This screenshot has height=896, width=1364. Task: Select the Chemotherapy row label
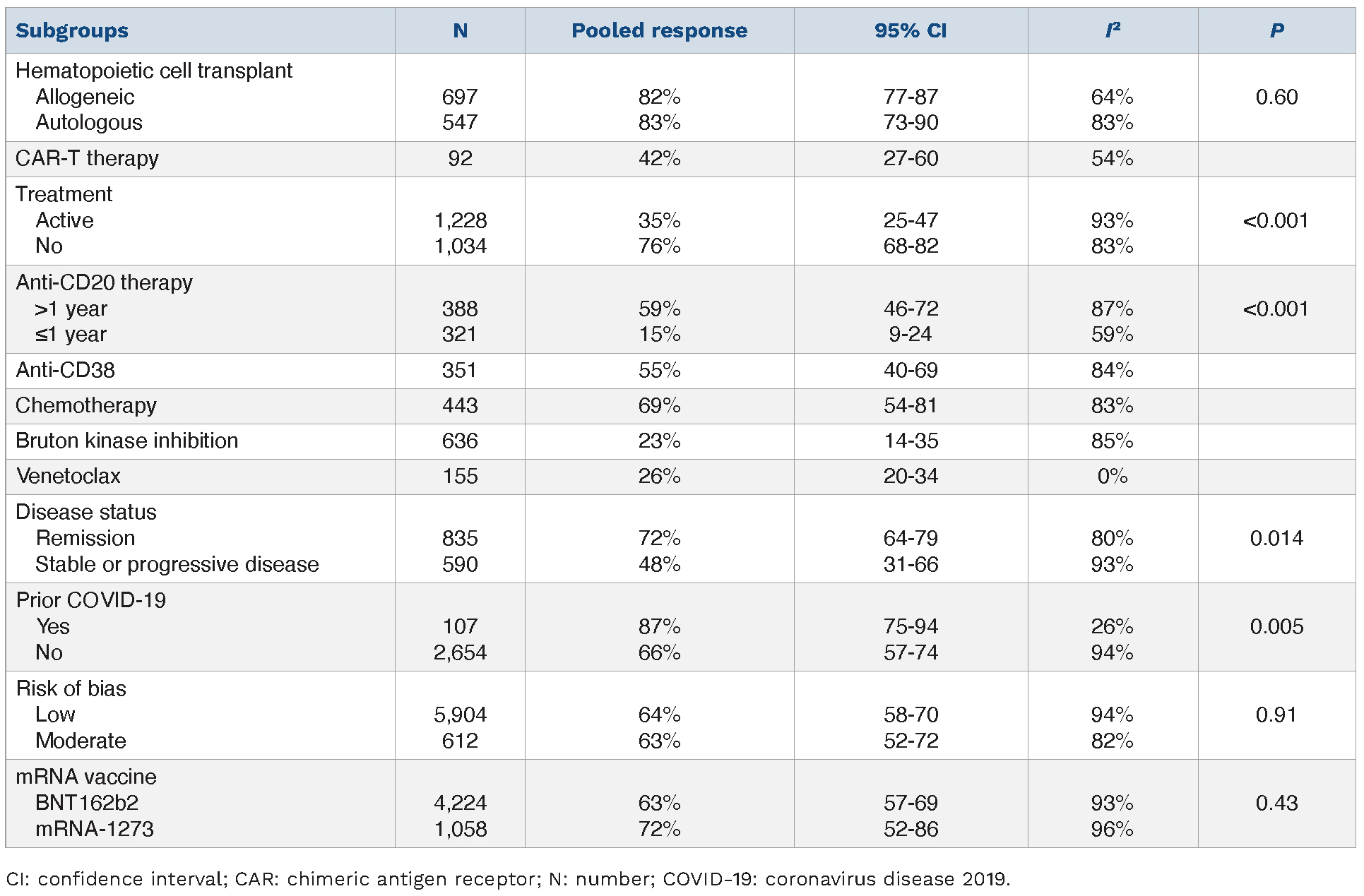[x=86, y=405]
